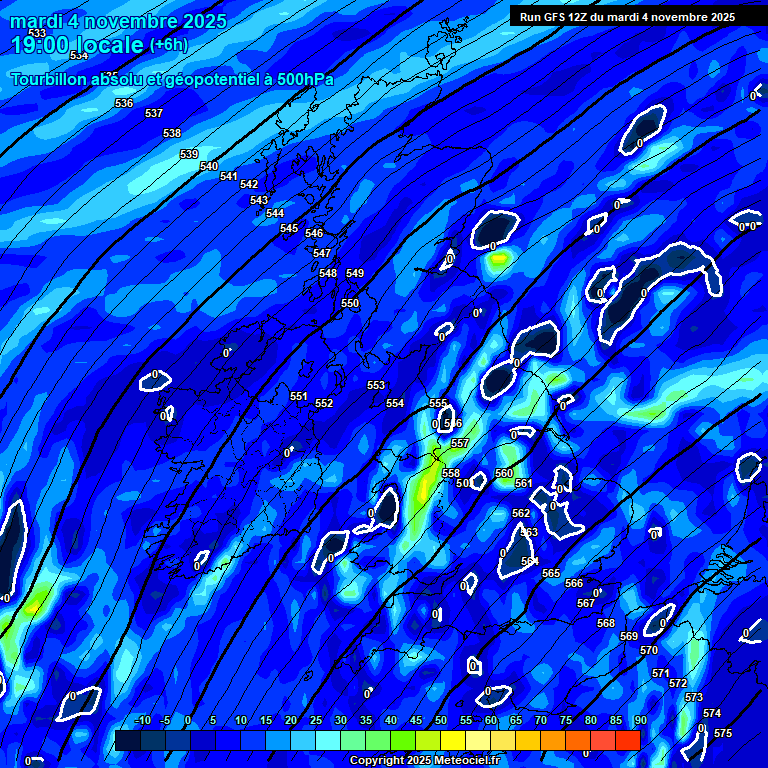Select the 533 contour label at top left
Screen dimensions: 768x768
pyautogui.click(x=37, y=34)
